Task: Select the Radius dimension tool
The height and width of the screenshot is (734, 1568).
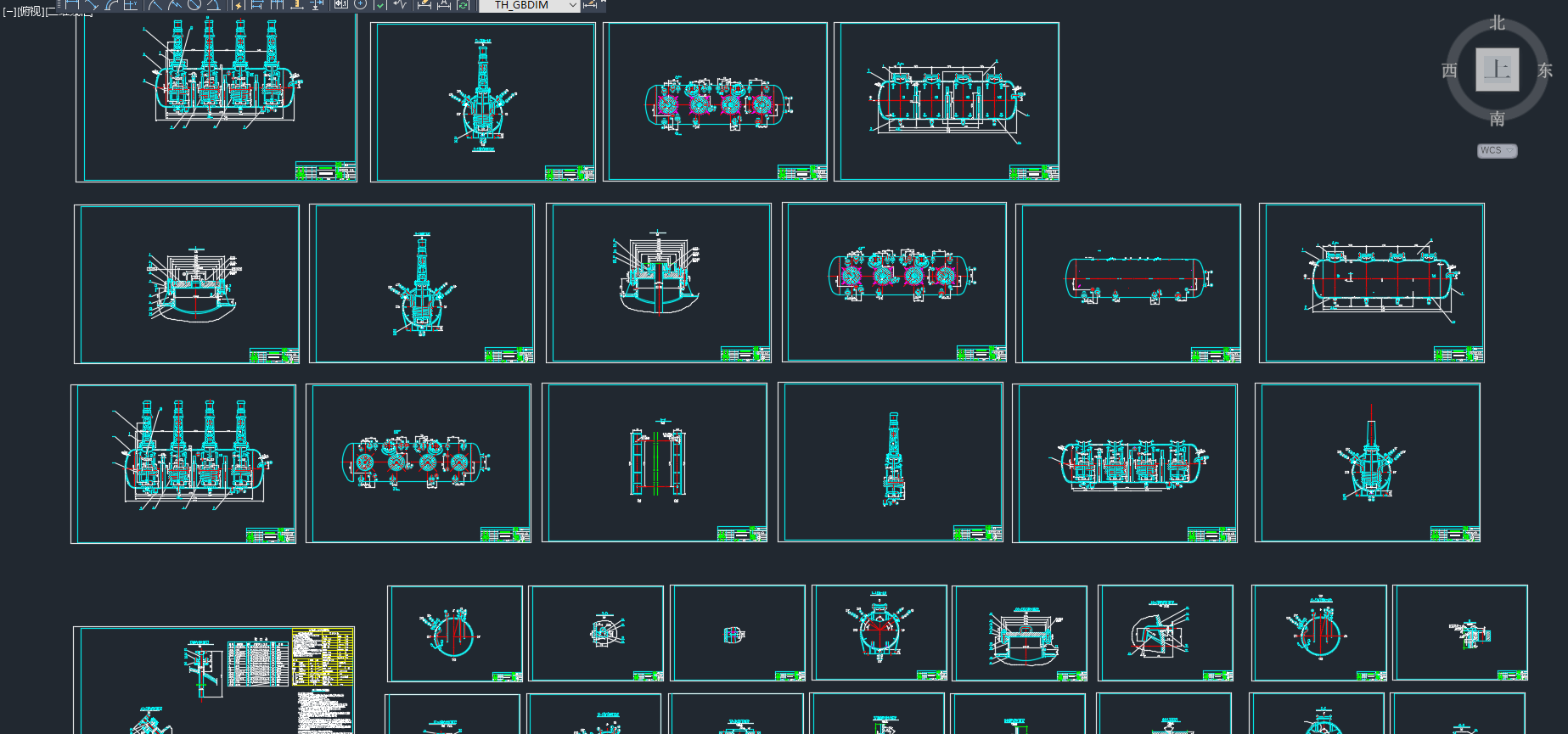Action: click(155, 4)
